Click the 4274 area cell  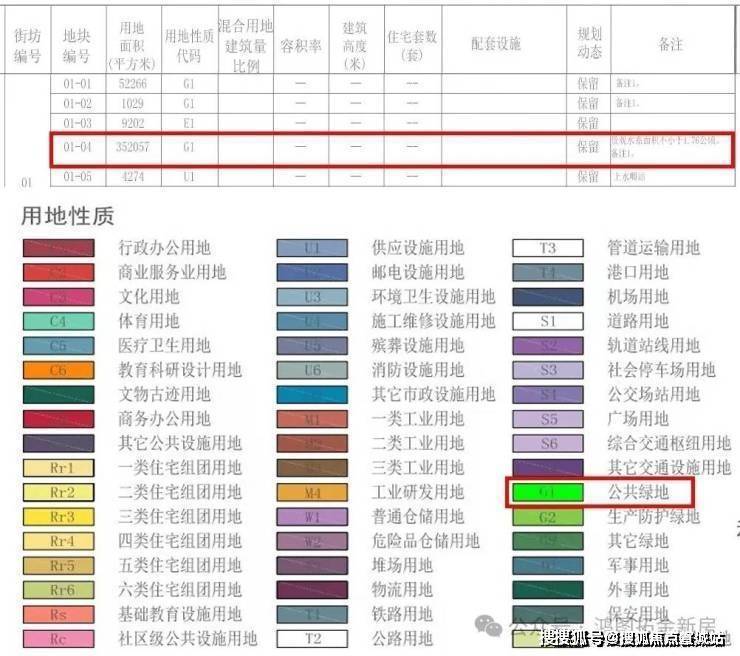point(133,177)
